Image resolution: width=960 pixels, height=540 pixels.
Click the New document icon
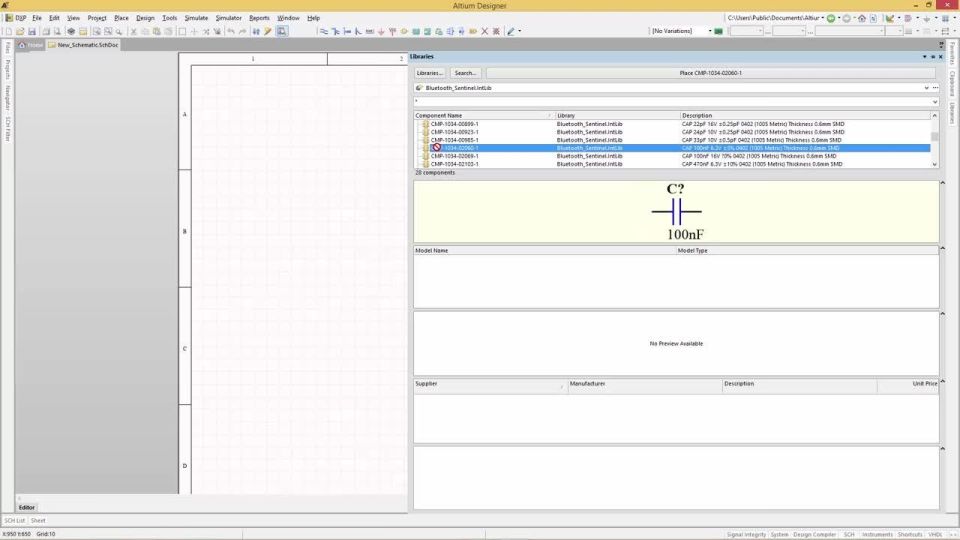click(9, 31)
